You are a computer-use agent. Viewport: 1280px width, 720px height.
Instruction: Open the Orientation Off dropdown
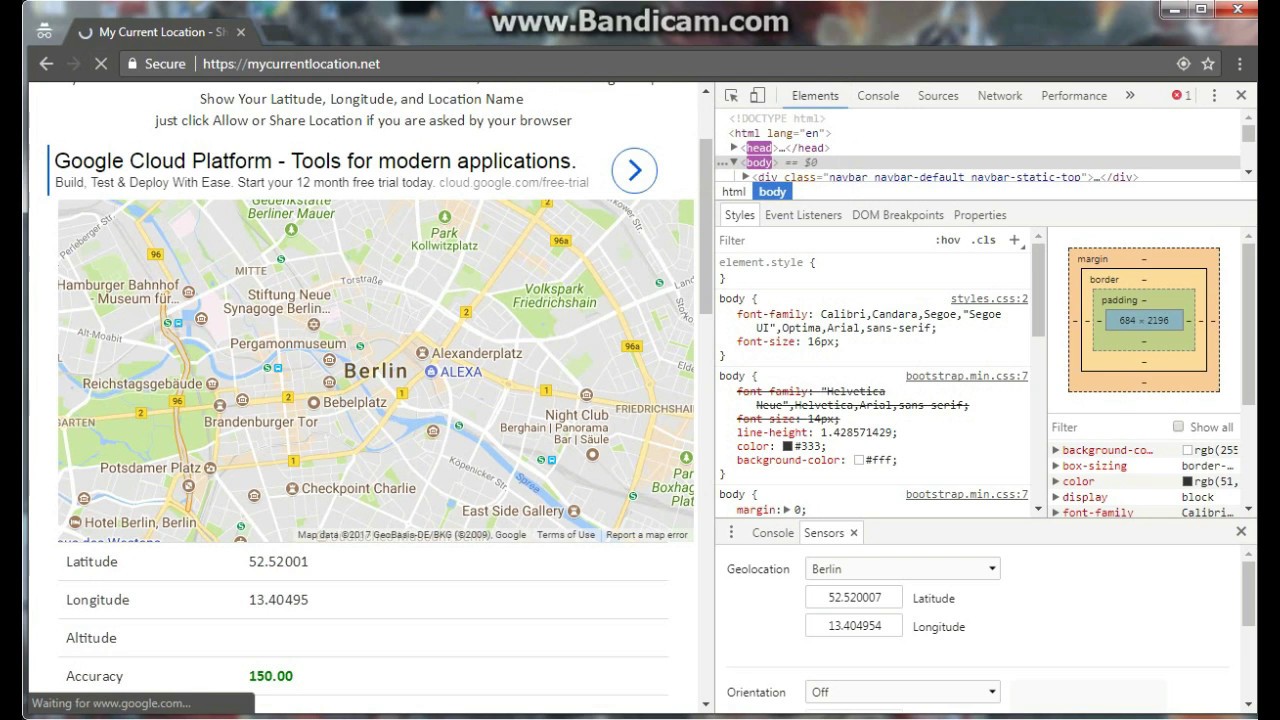pos(903,692)
